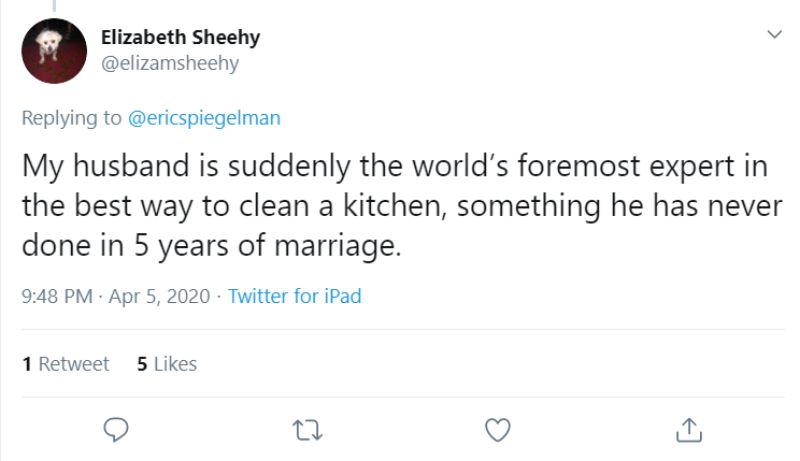Click the reply speech bubble icon
Viewport: 800px width, 461px height.
point(118,429)
